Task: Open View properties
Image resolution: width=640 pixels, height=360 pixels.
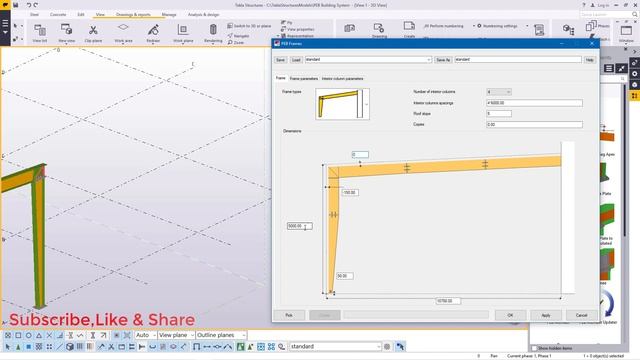Action: coord(298,29)
